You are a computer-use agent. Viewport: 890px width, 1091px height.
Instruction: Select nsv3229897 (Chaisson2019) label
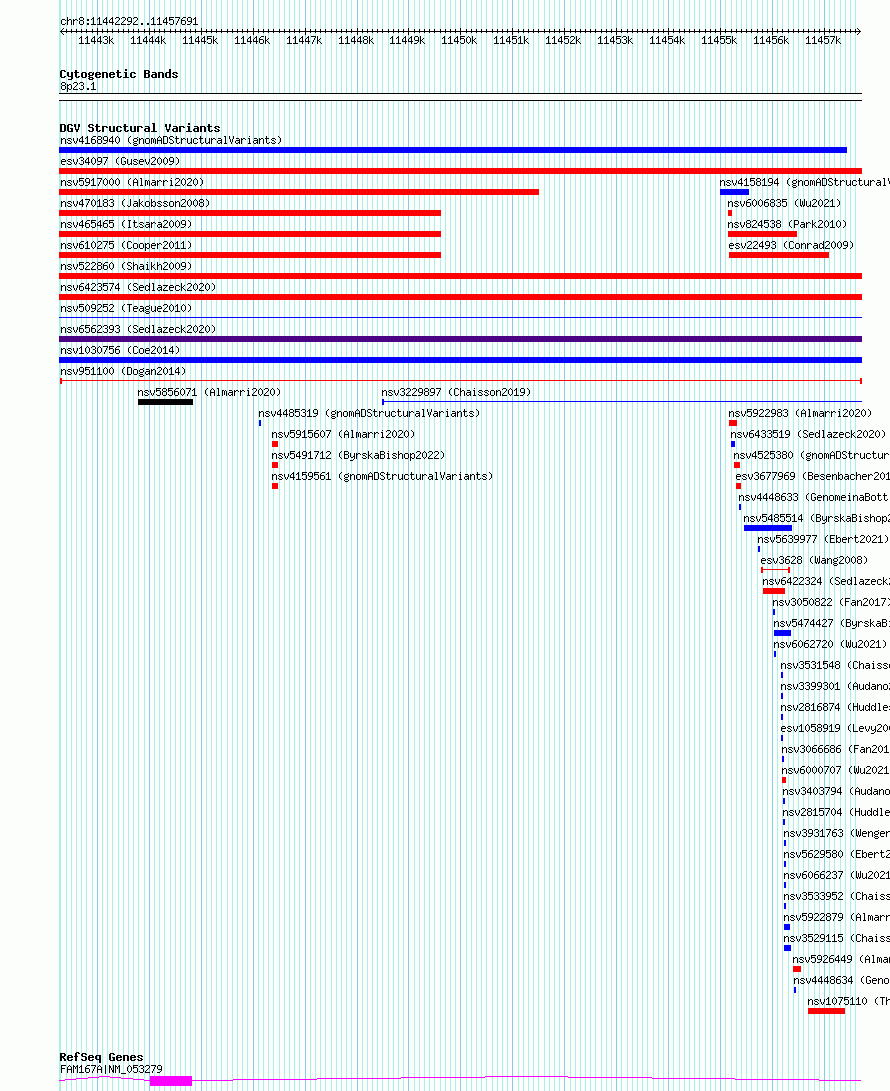tap(456, 392)
